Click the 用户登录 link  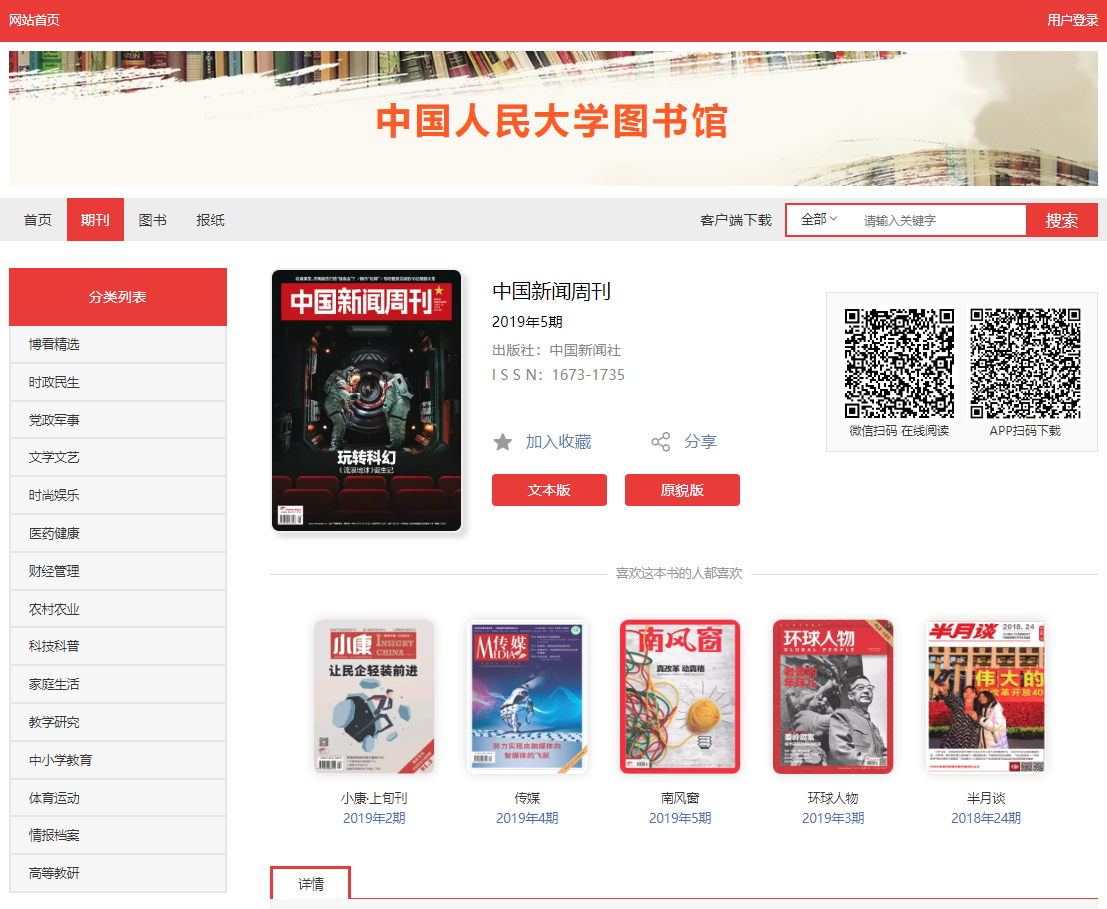pyautogui.click(x=1072, y=20)
